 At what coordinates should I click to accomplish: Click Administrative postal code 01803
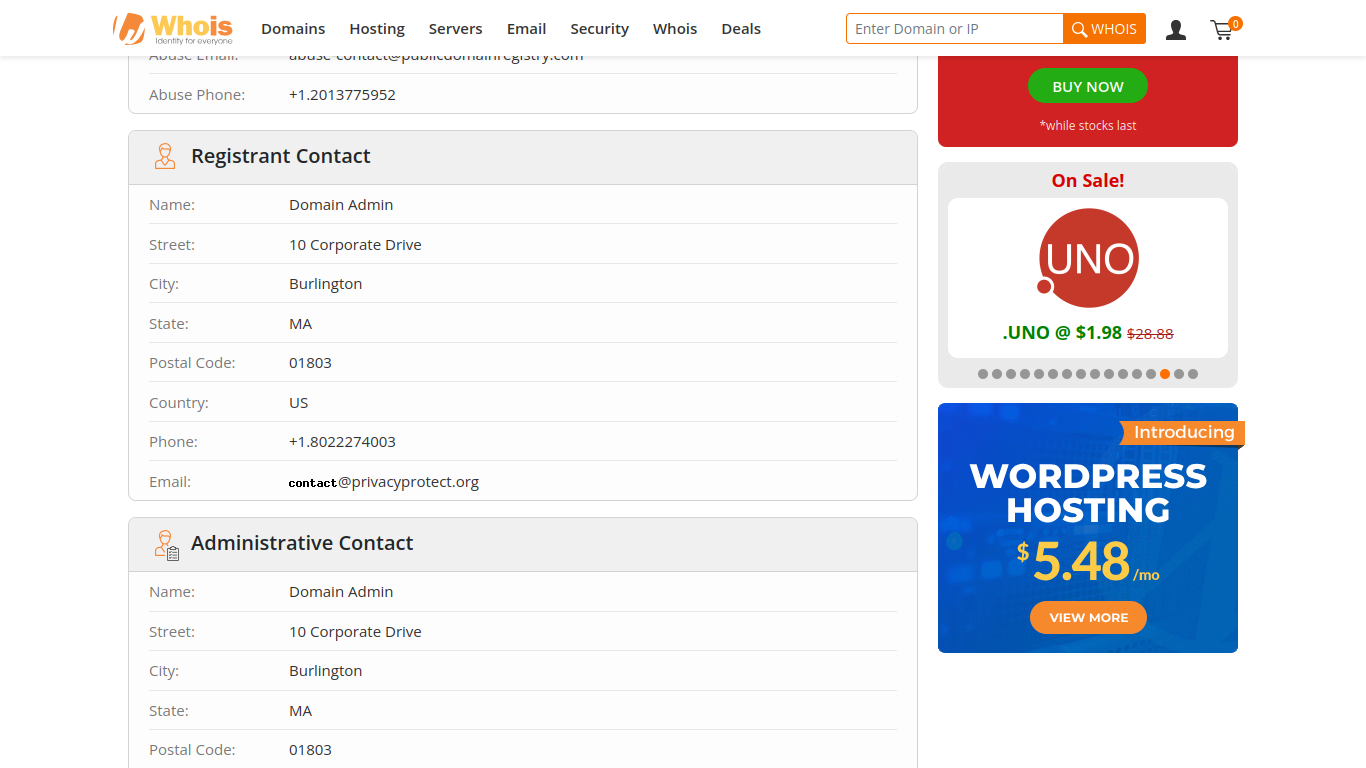click(310, 750)
